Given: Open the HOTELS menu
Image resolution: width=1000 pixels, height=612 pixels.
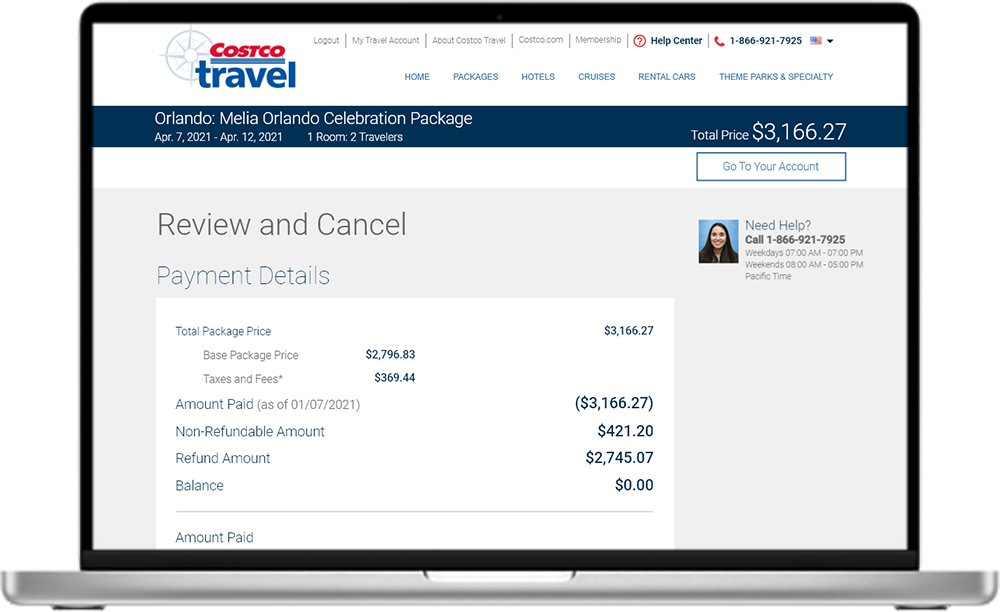Looking at the screenshot, I should 538,76.
